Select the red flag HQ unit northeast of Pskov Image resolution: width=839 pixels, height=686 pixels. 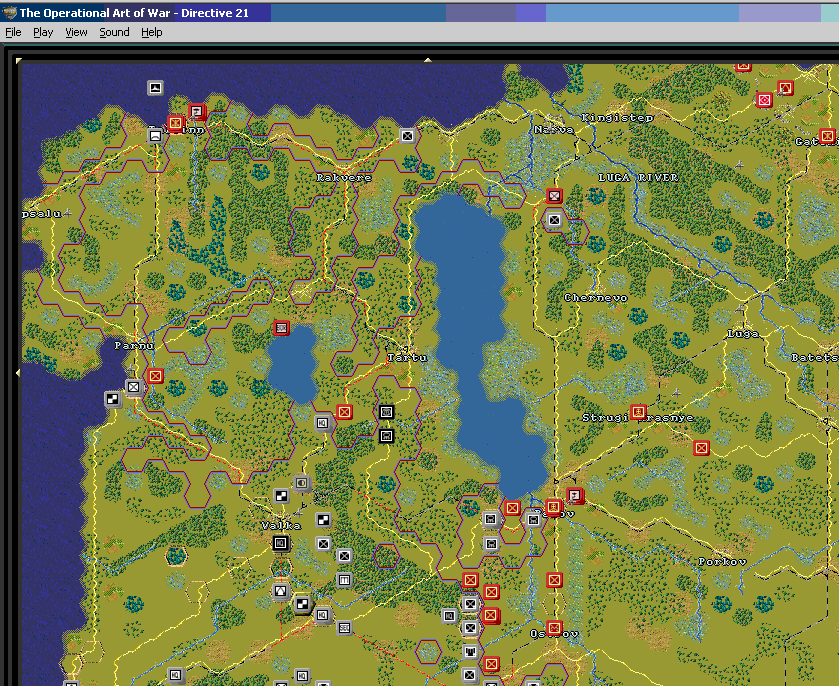(x=575, y=496)
